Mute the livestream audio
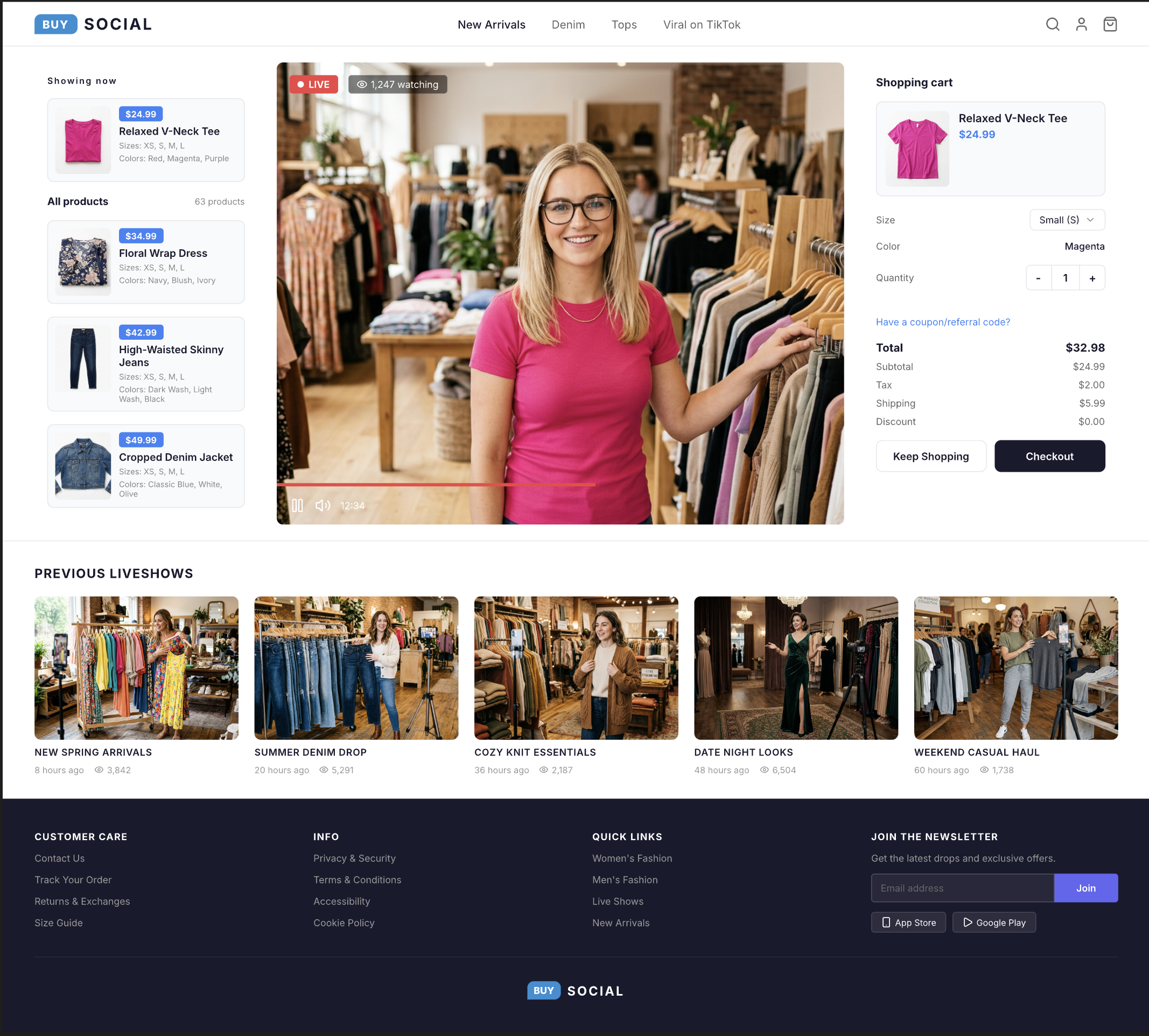Image resolution: width=1149 pixels, height=1036 pixels. 323,505
